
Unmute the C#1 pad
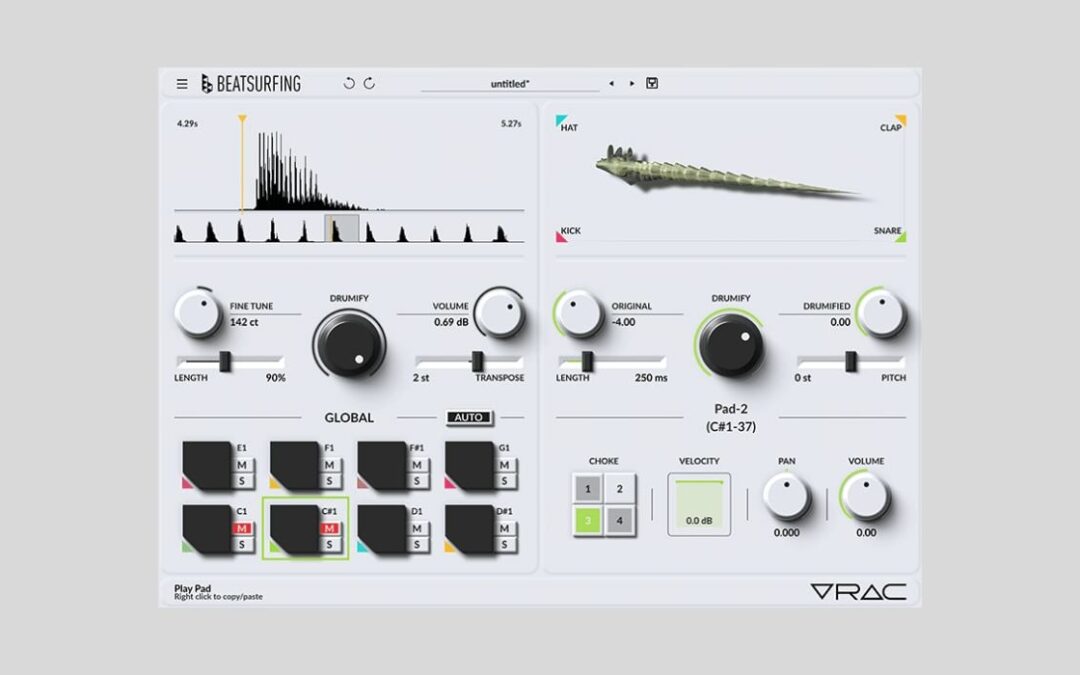[329, 528]
